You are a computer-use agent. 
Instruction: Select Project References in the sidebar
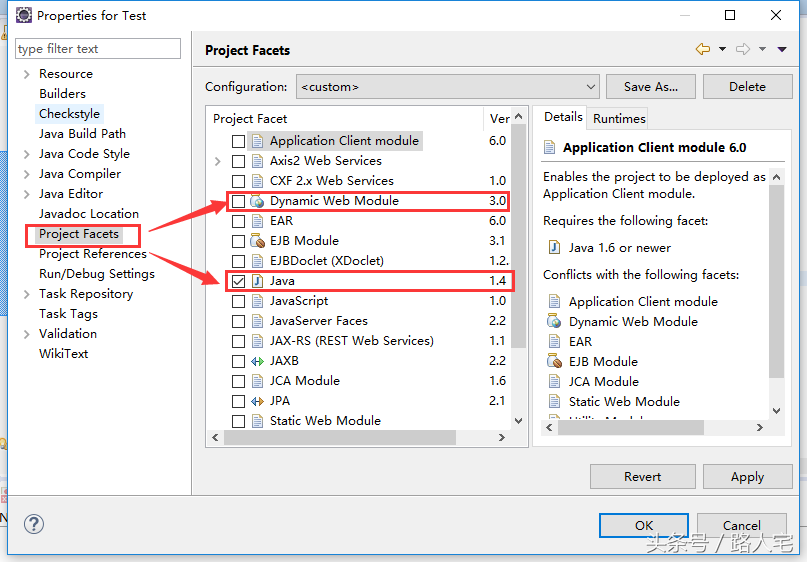click(92, 254)
